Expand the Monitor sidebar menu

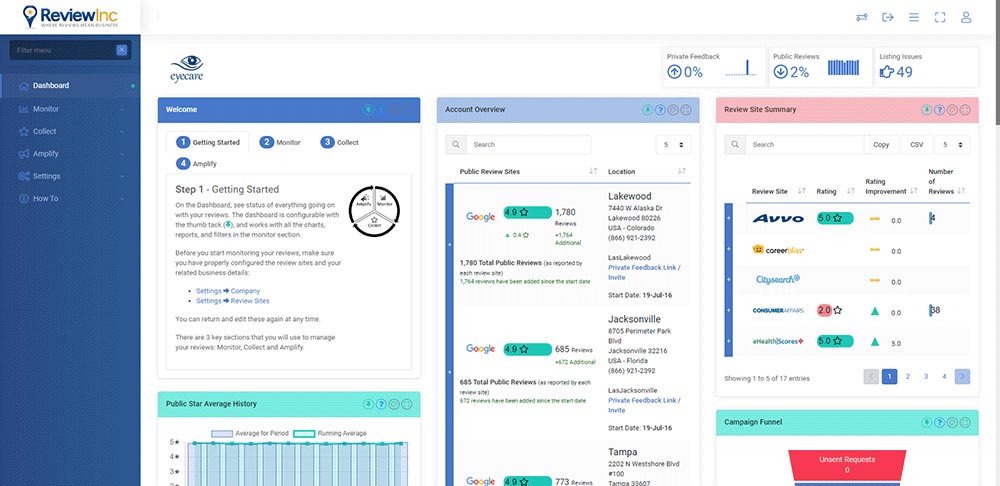[70, 109]
